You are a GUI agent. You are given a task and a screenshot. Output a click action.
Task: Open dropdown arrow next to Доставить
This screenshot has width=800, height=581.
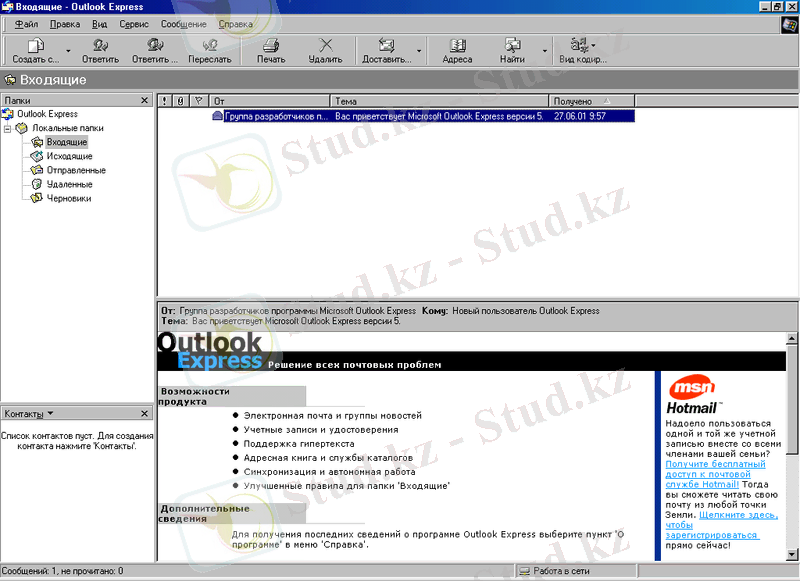pyautogui.click(x=419, y=50)
